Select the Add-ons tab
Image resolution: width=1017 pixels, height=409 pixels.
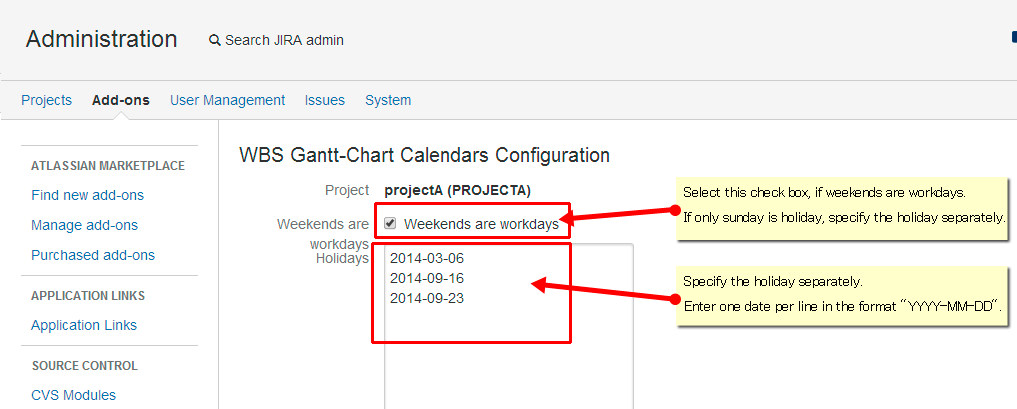point(121,100)
